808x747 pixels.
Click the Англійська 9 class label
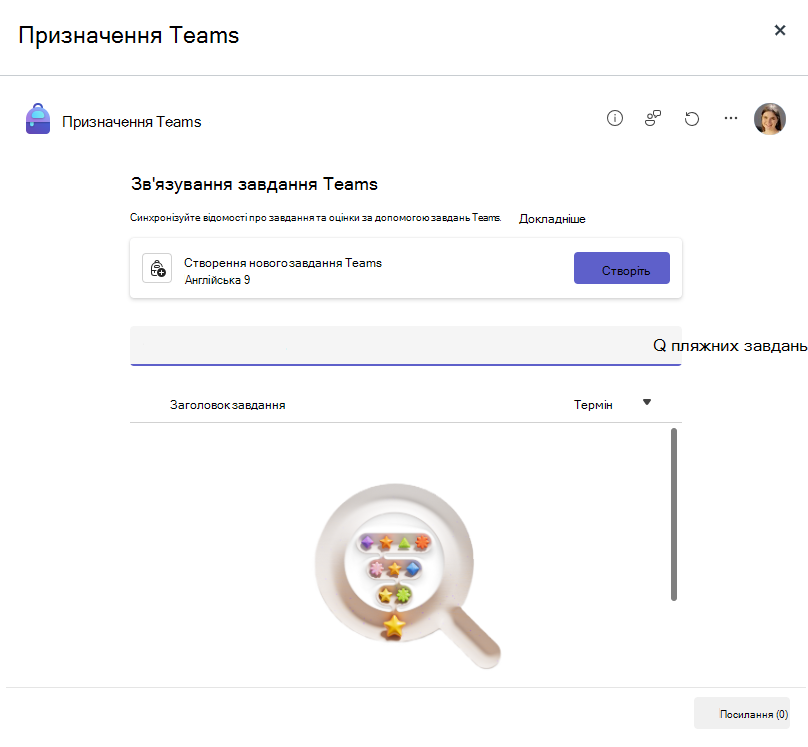(217, 280)
